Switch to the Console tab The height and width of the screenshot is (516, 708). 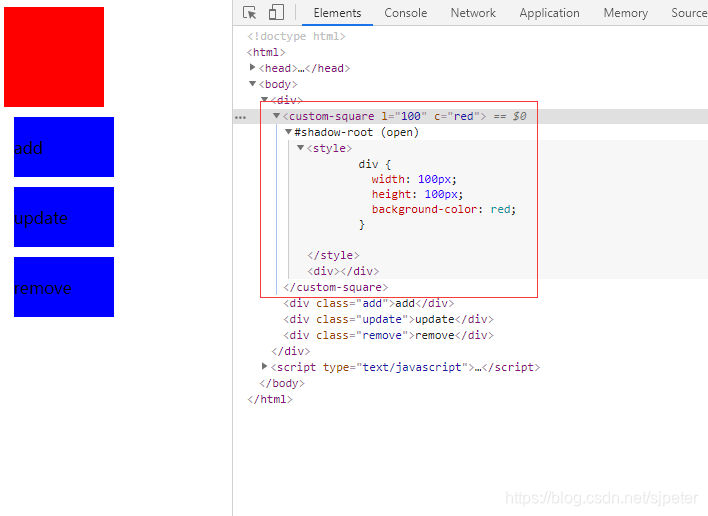click(405, 13)
